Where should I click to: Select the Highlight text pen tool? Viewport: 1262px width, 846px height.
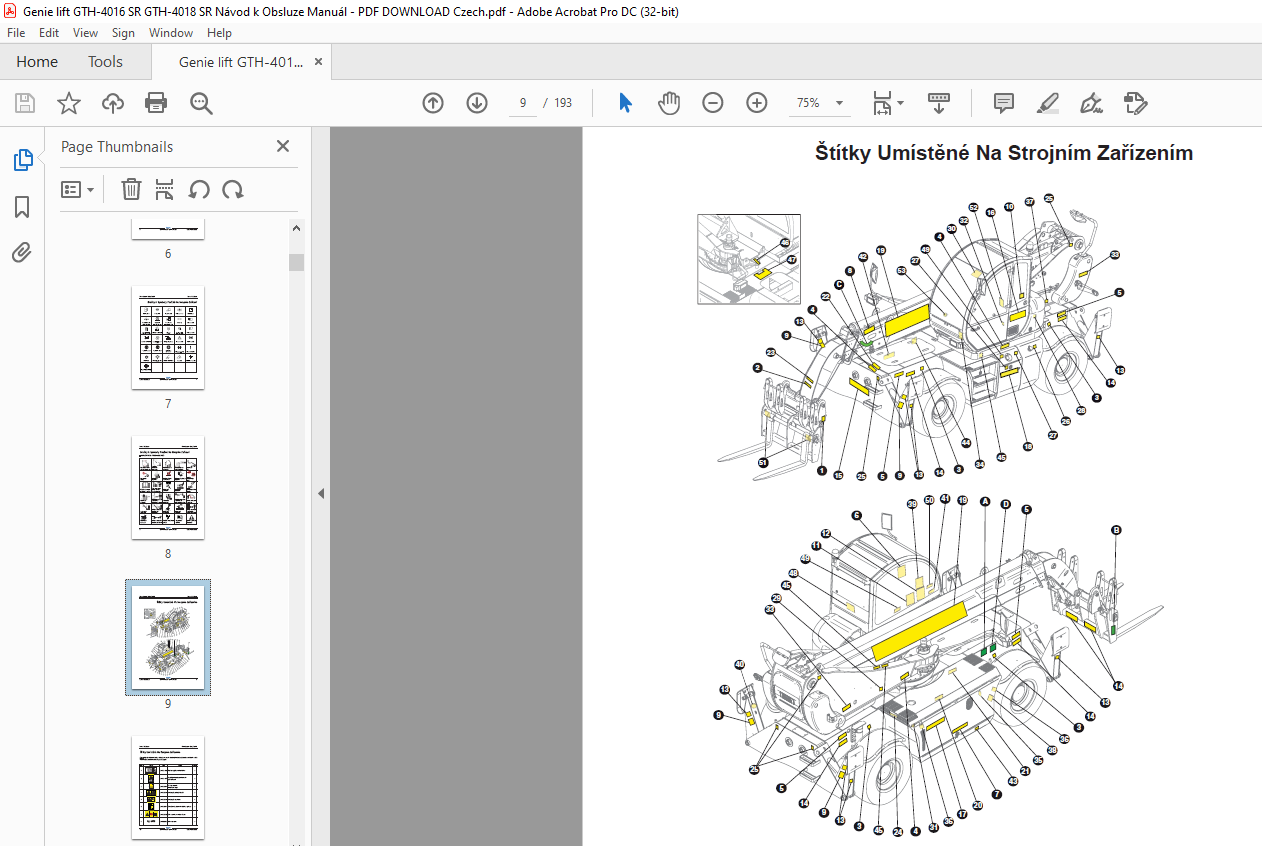tap(1048, 103)
